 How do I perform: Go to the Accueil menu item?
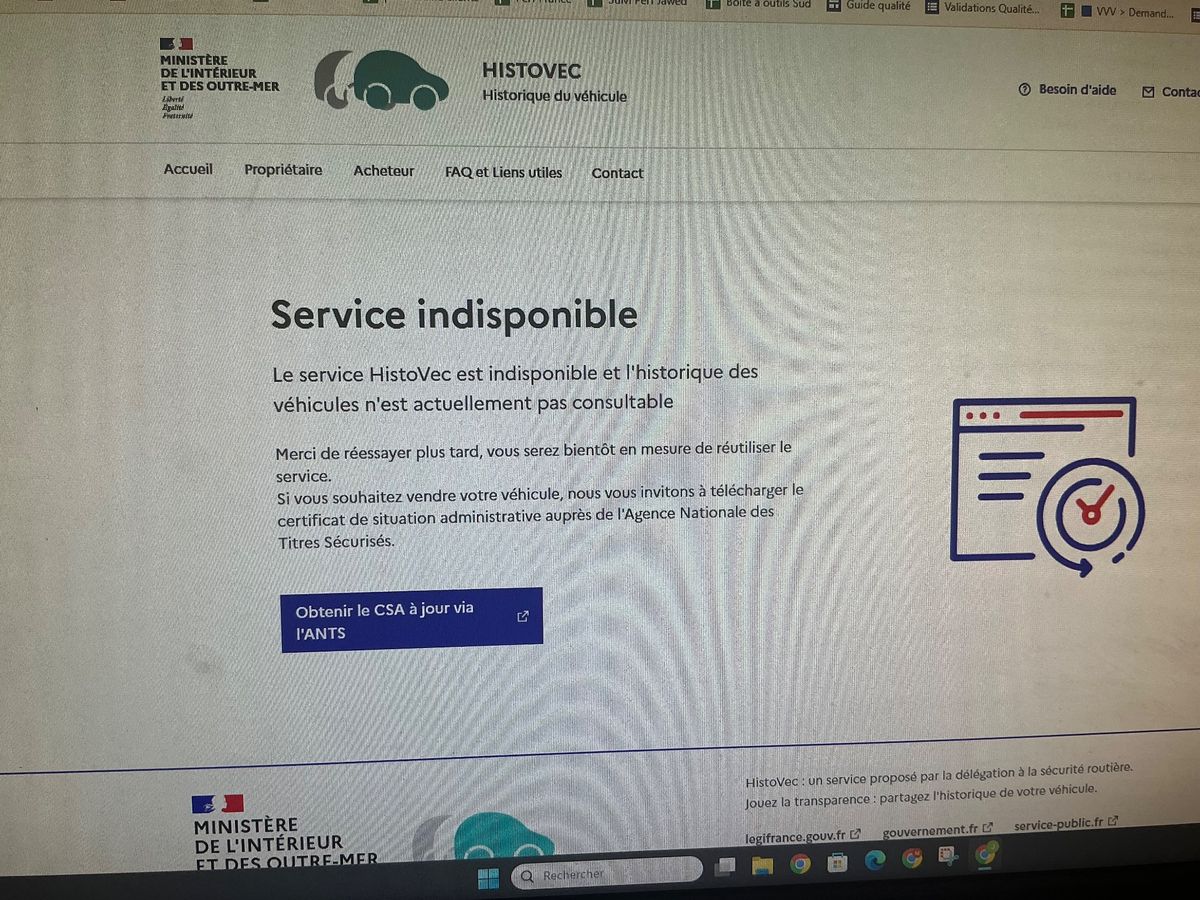[188, 170]
